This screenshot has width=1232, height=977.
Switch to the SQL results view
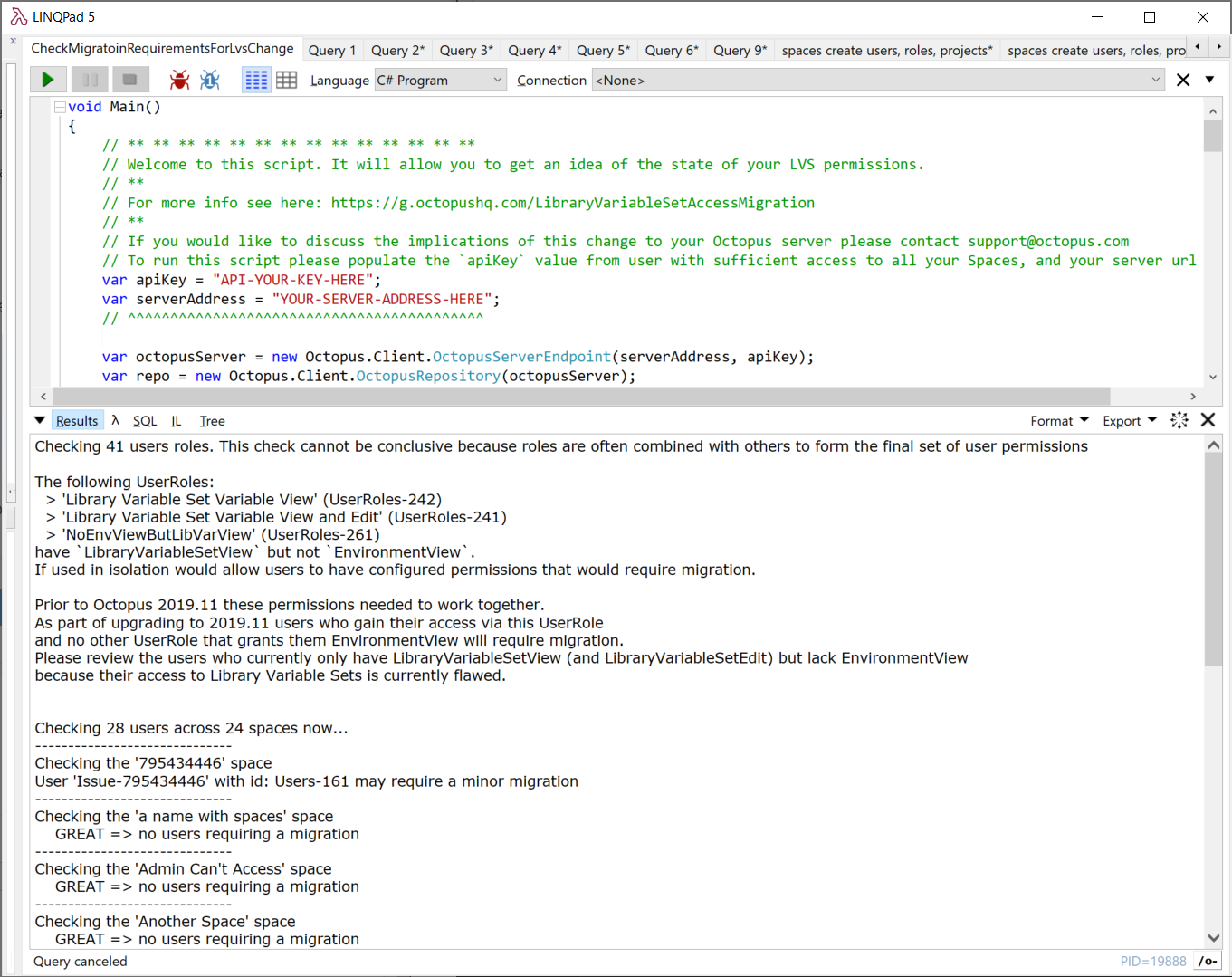click(x=145, y=420)
